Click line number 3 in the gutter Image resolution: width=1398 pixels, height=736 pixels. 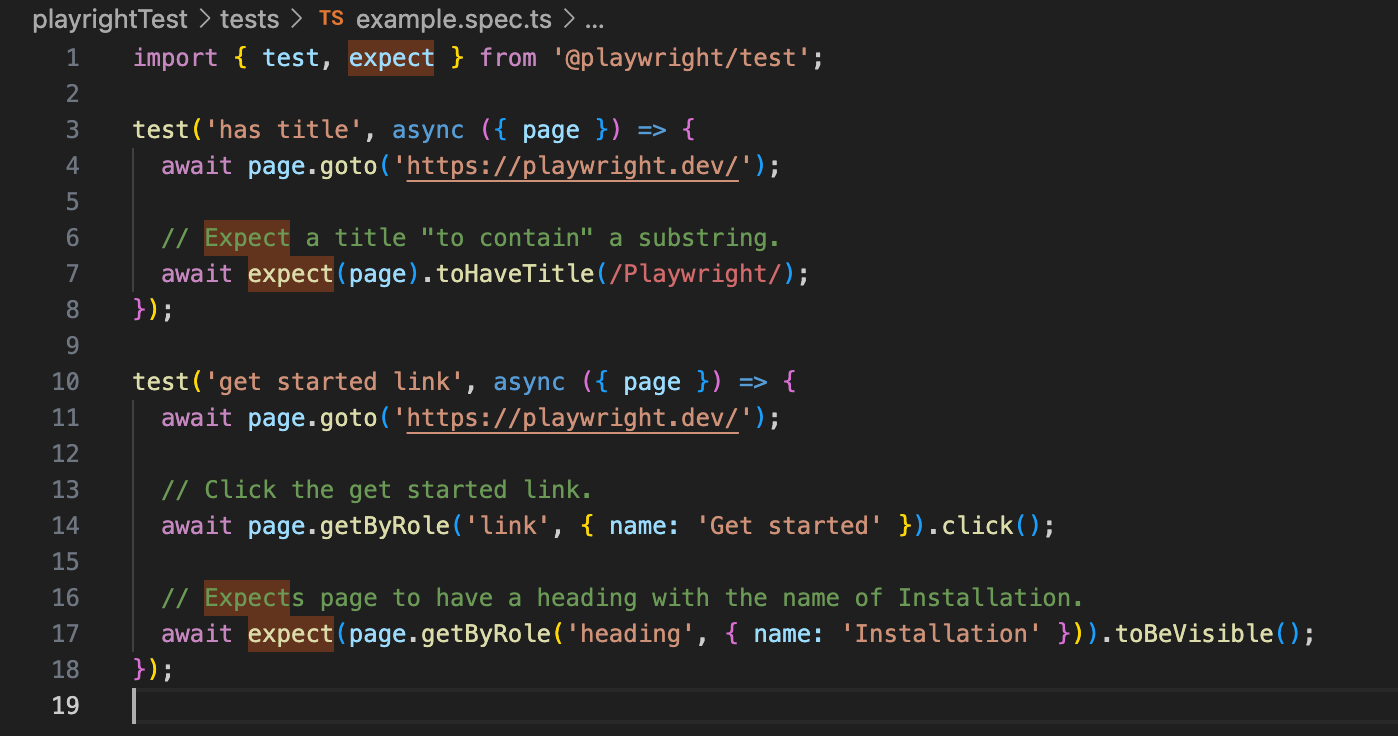tap(71, 130)
